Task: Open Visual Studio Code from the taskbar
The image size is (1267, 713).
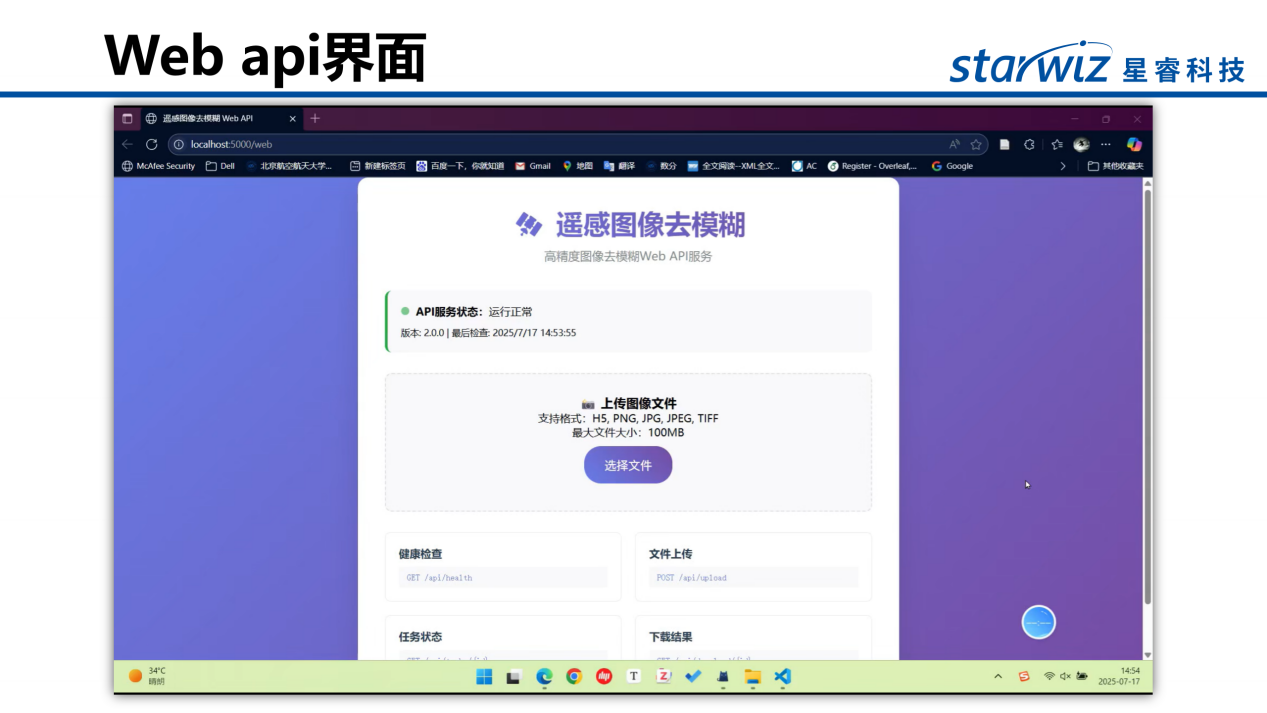Action: click(783, 677)
